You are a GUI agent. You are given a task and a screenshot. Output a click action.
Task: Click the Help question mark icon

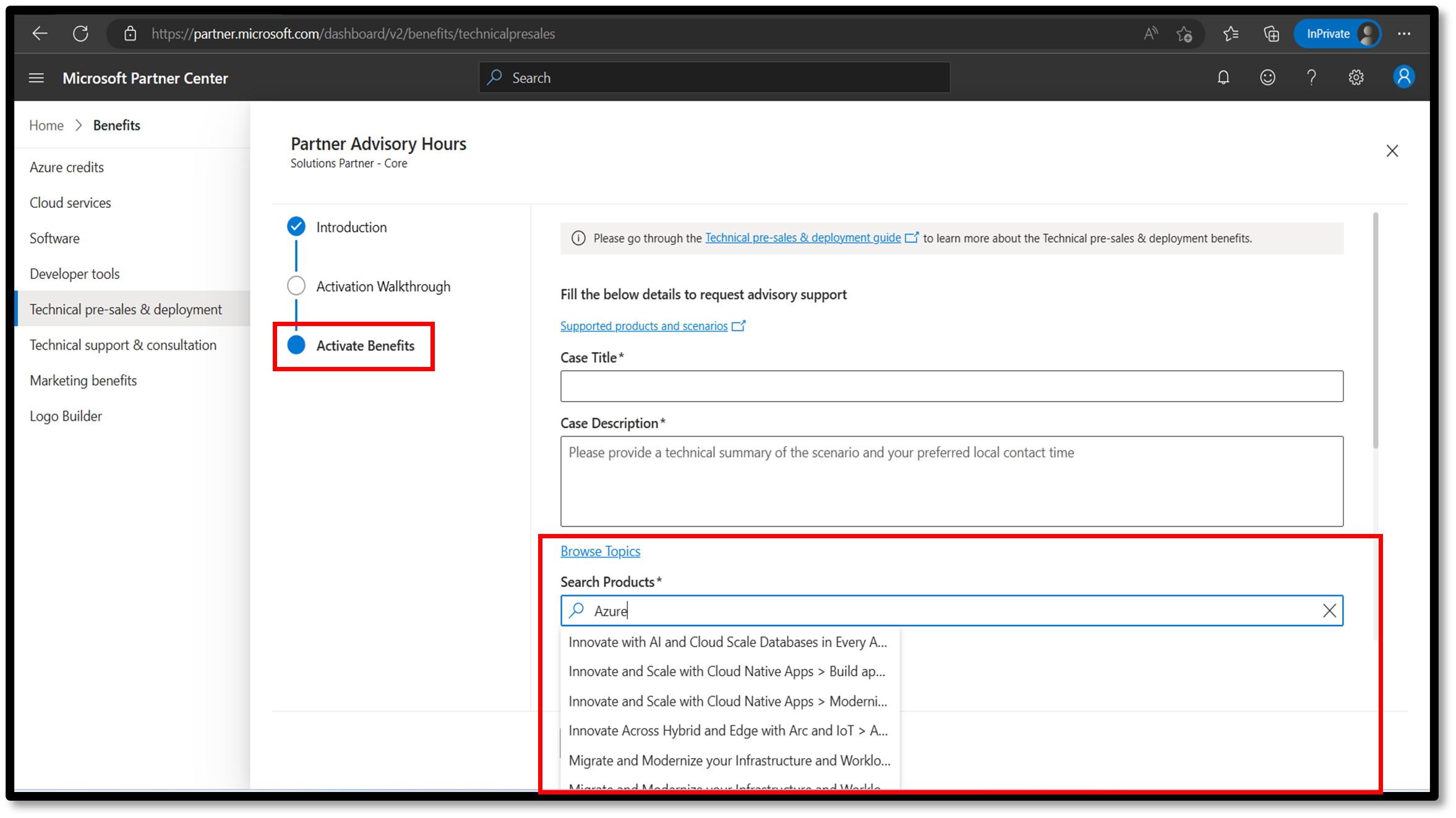[1311, 78]
